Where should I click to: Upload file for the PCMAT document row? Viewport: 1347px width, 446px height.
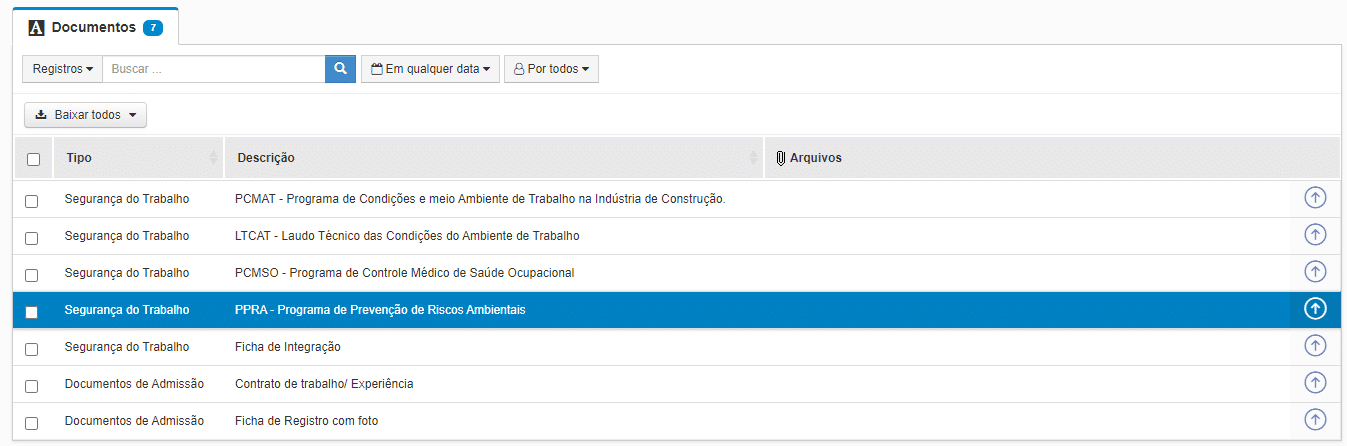coord(1315,198)
